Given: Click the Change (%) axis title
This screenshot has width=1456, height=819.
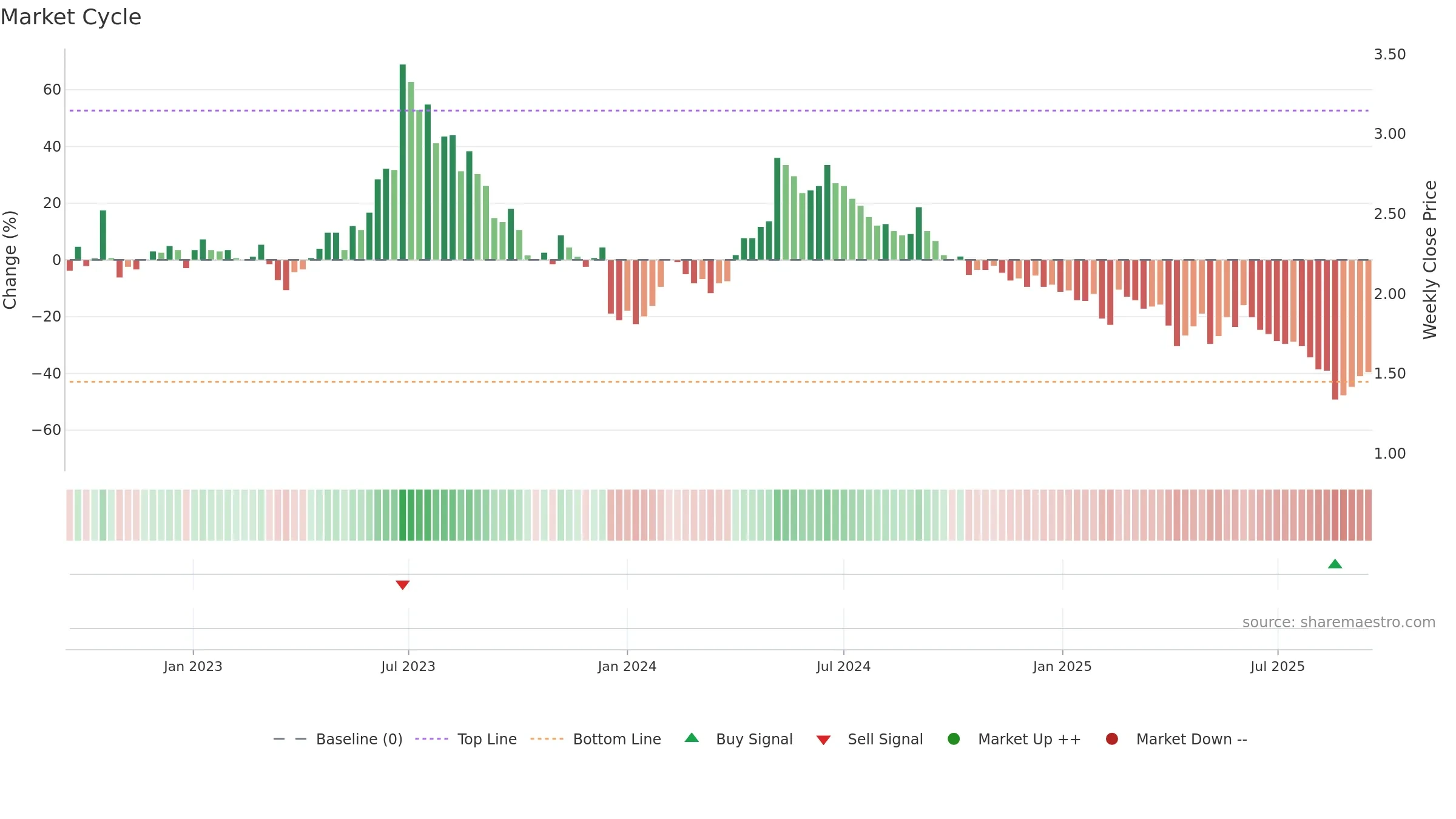Looking at the screenshot, I should pyautogui.click(x=10, y=260).
